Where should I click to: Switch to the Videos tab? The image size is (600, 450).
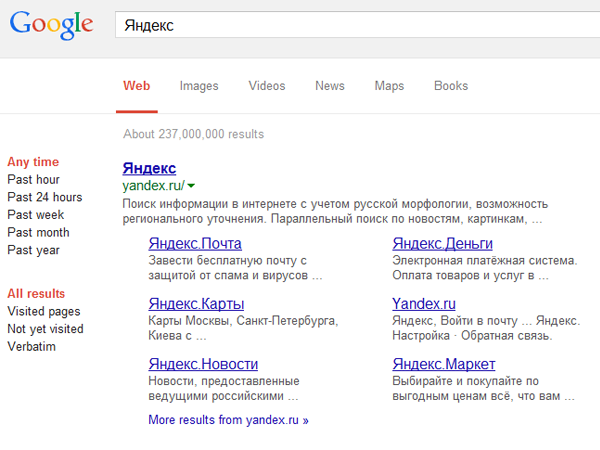pyautogui.click(x=267, y=86)
